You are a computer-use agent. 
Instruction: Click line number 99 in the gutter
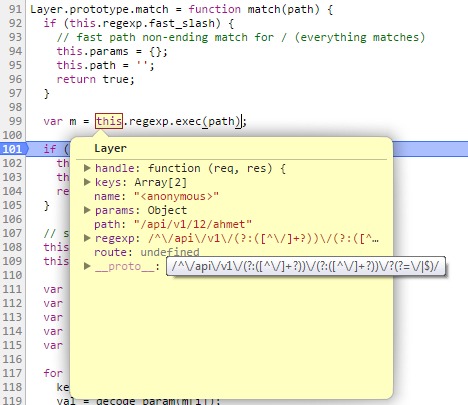tap(15, 121)
